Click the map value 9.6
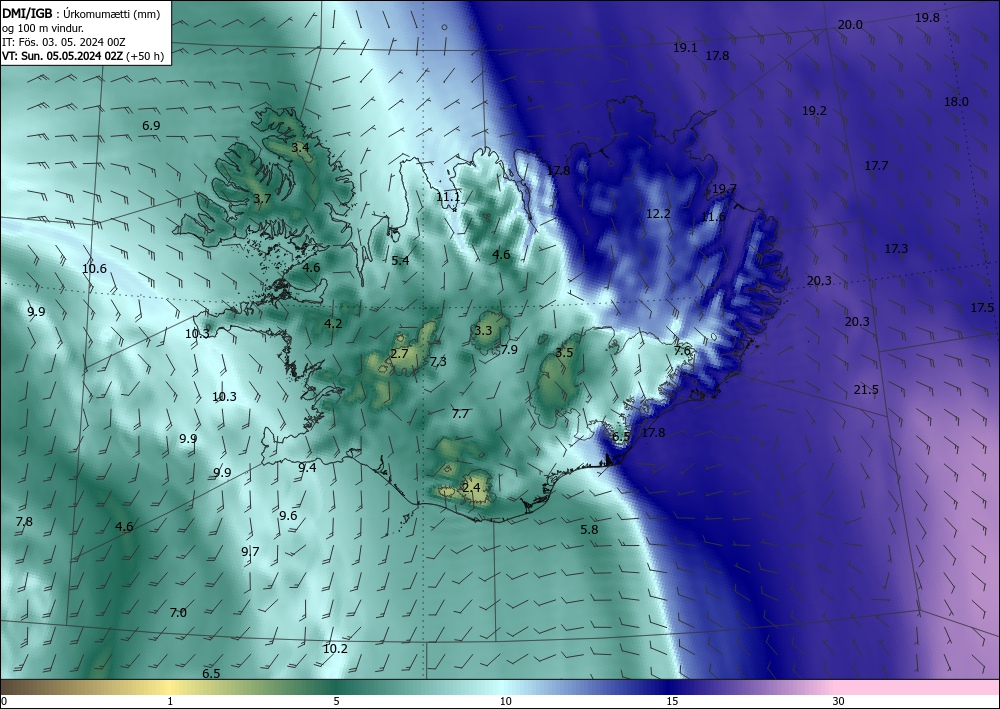Image resolution: width=1000 pixels, height=709 pixels. point(288,515)
